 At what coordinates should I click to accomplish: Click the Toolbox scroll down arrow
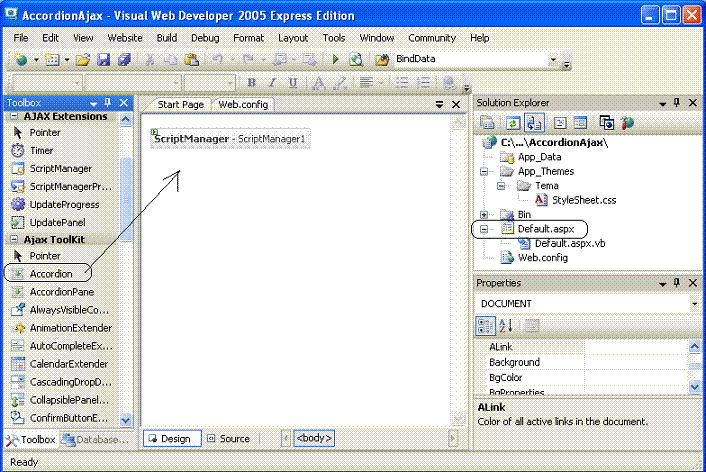click(x=126, y=420)
